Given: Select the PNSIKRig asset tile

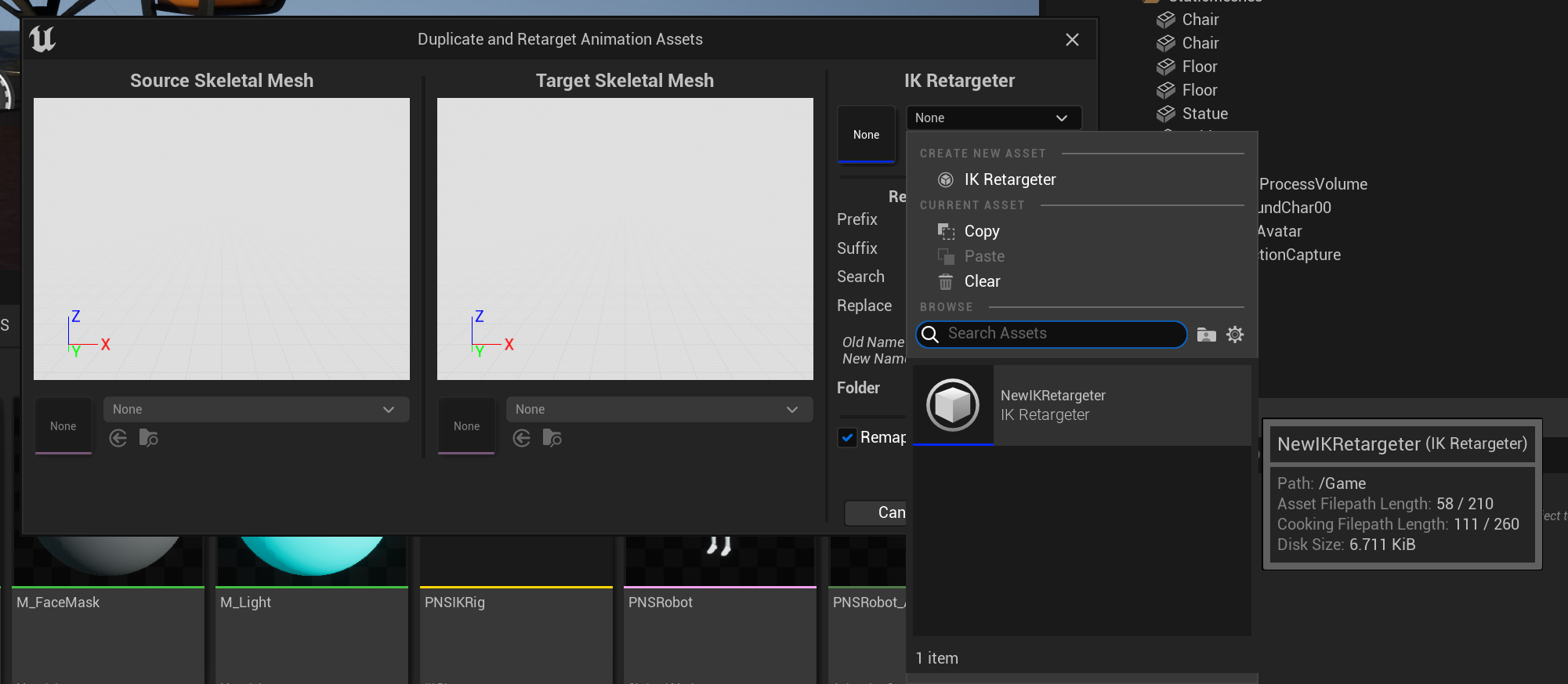Looking at the screenshot, I should click(x=516, y=610).
